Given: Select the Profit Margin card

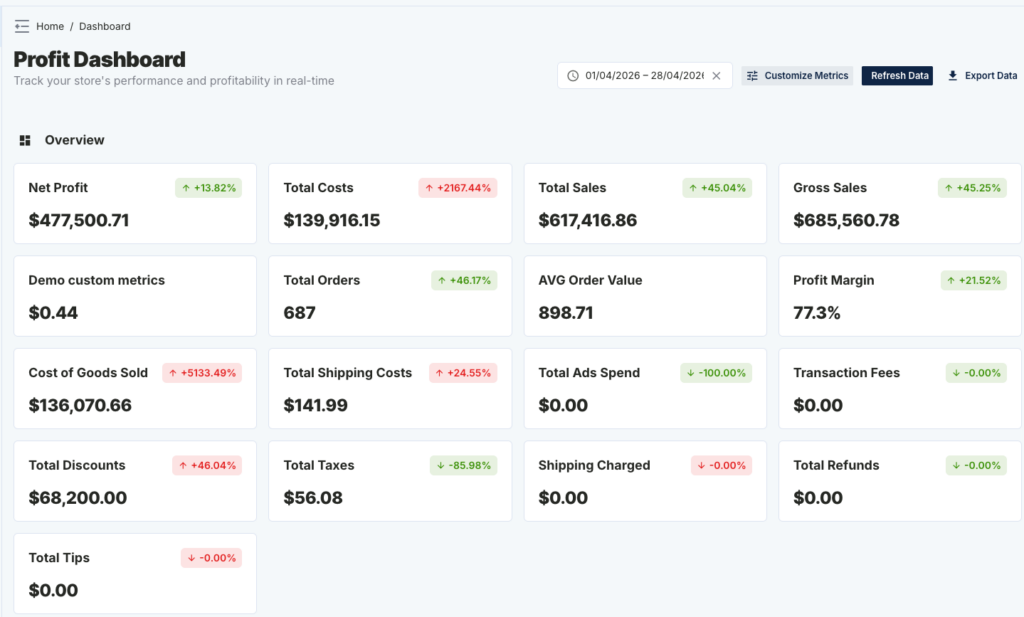Looking at the screenshot, I should [900, 296].
